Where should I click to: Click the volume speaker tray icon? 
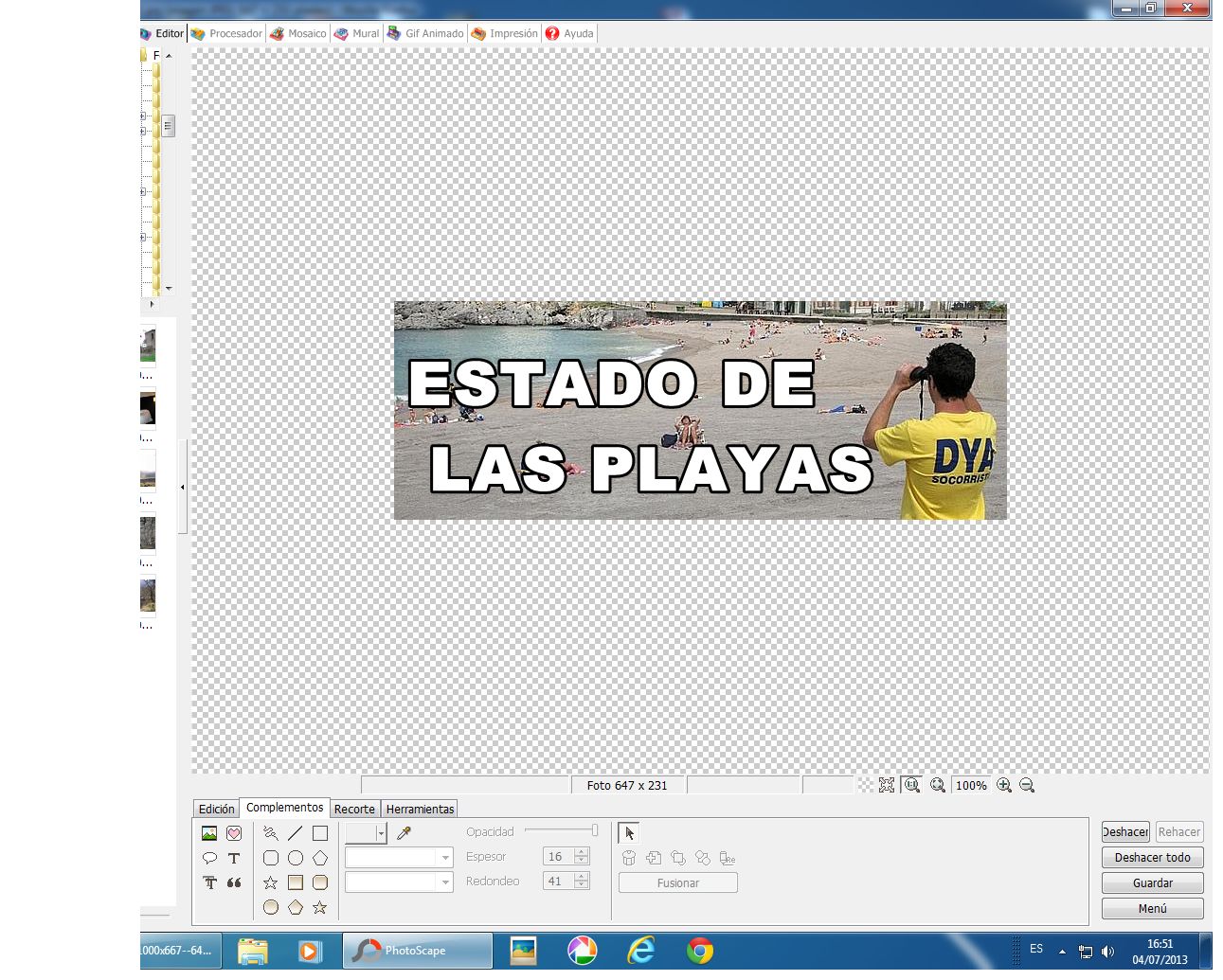point(1107,952)
